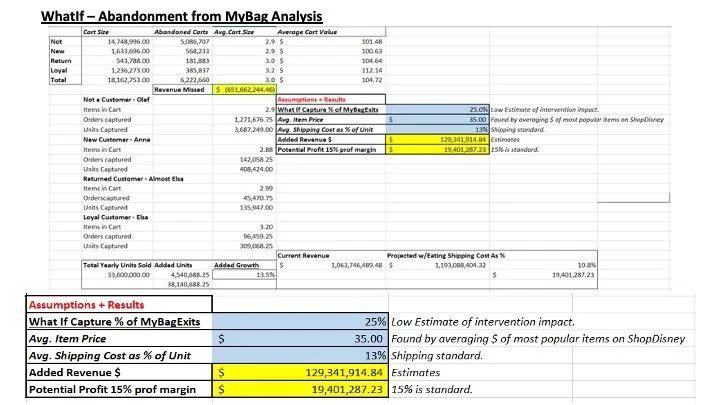Select large 'Assumptions + Results' red heading
Viewport: 720px width, 405px height.
86,305
